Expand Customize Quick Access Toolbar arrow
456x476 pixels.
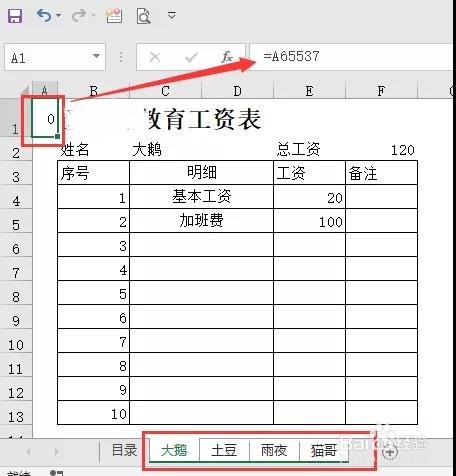point(172,15)
